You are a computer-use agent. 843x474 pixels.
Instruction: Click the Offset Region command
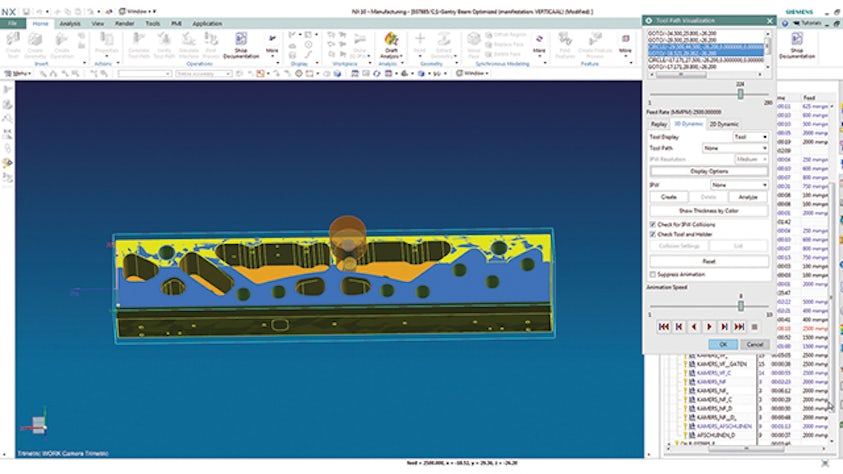[504, 35]
